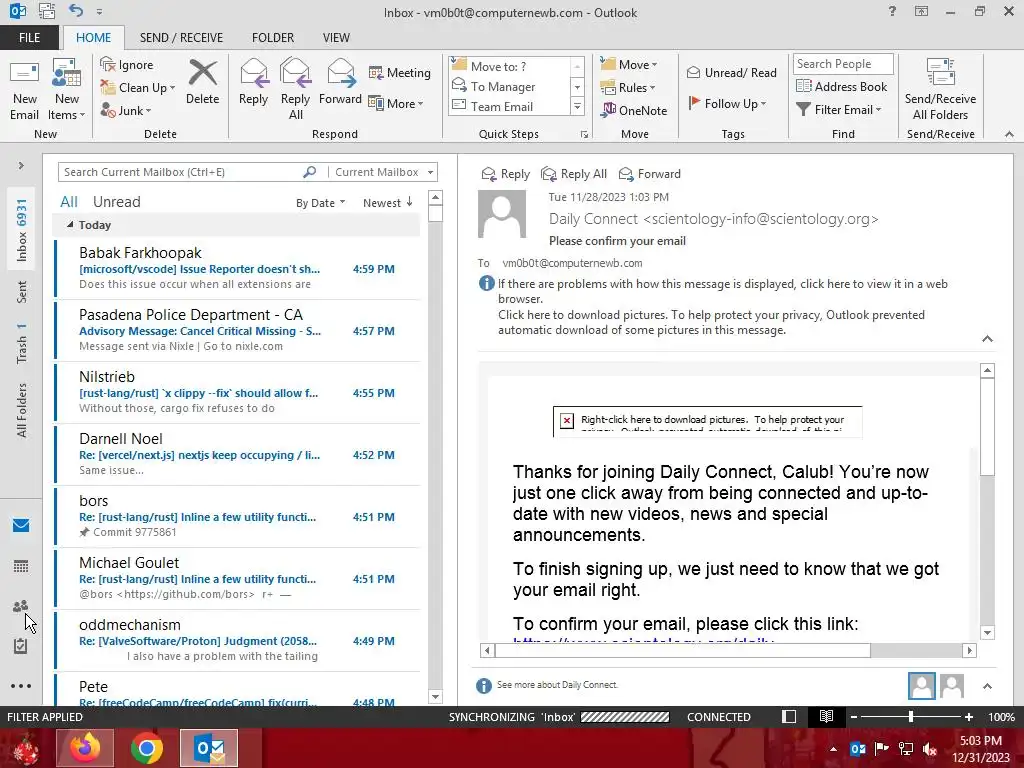Collapse the ribbon
This screenshot has width=1024, height=768.
tap(1009, 134)
